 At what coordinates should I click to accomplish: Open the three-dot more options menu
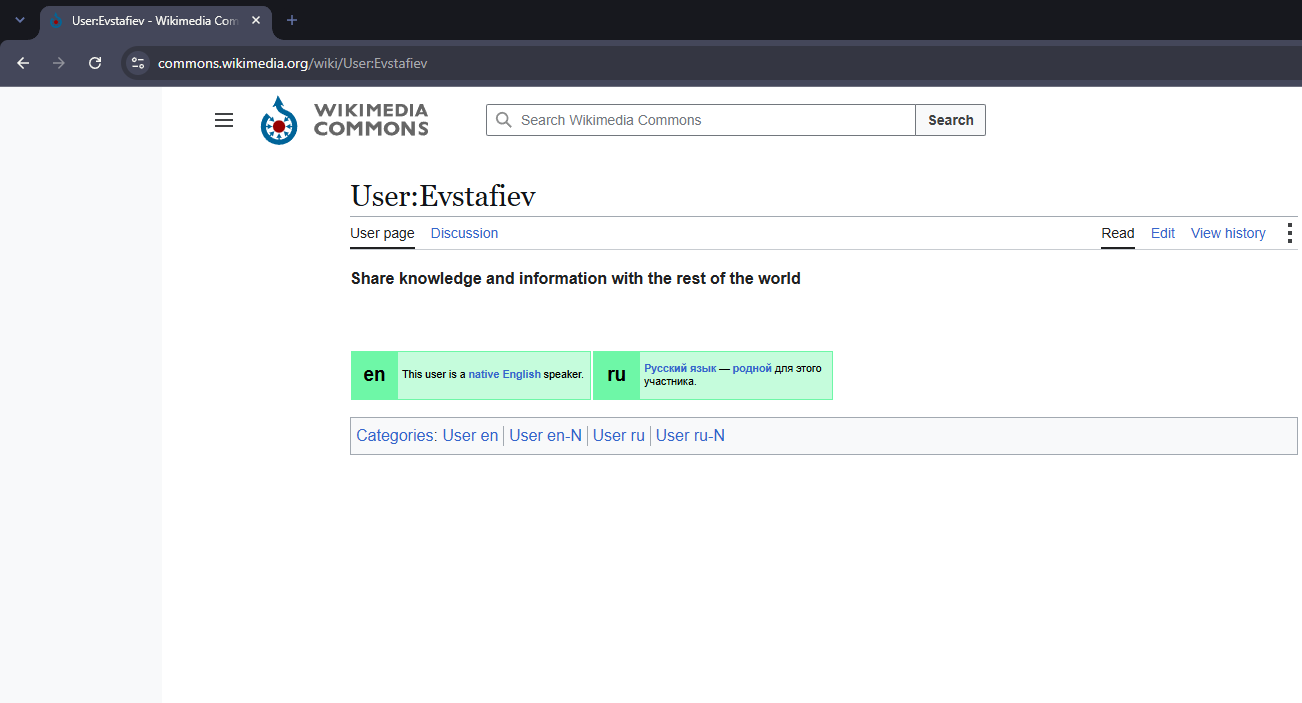coord(1289,233)
